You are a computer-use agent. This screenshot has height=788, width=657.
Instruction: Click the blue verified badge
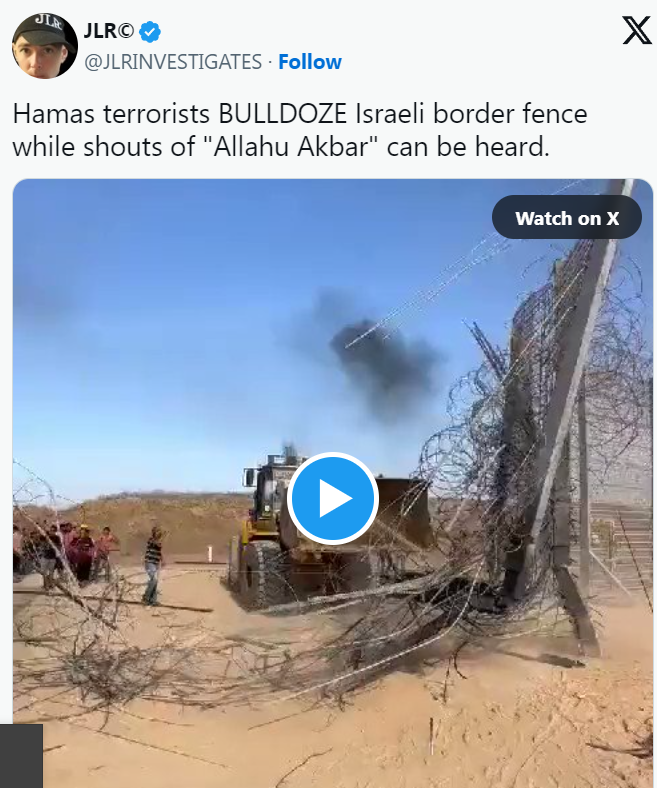[150, 32]
